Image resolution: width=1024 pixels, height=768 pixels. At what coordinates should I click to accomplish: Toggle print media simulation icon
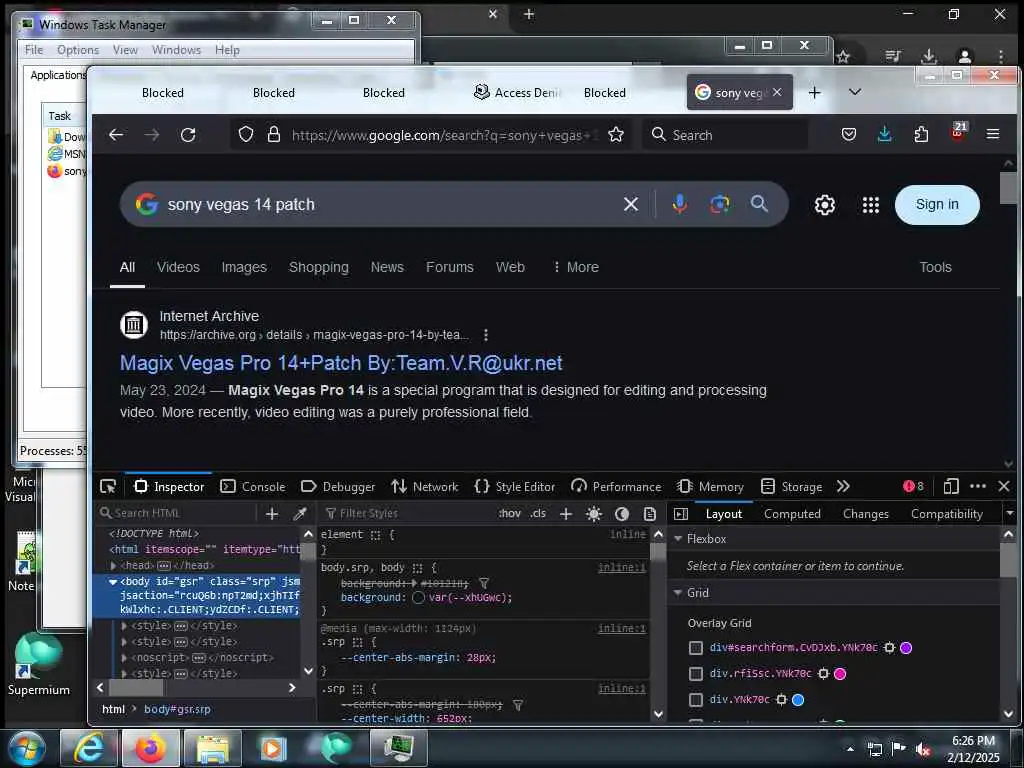pos(650,514)
